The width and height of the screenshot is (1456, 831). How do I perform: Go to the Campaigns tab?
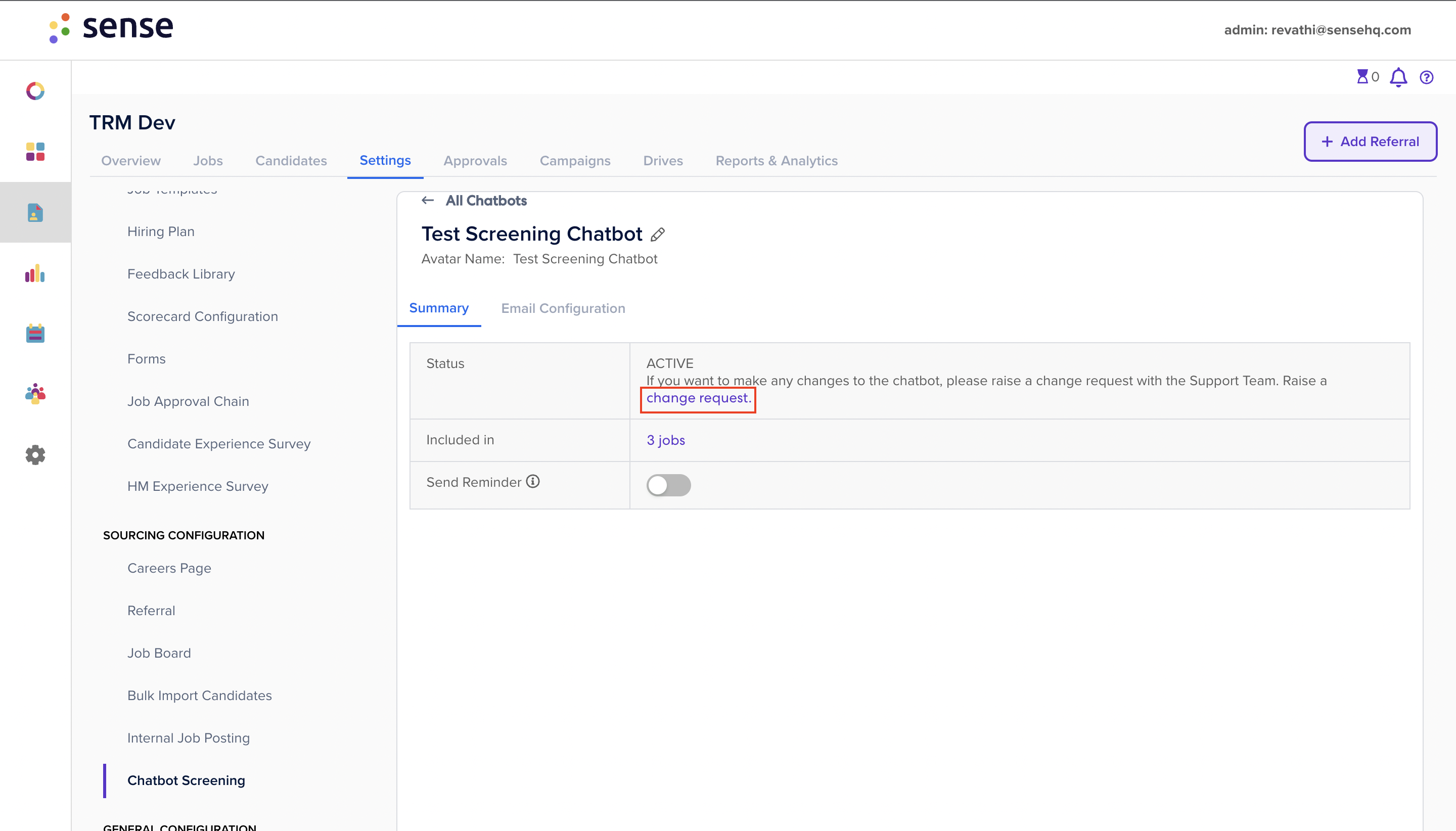[x=575, y=161]
